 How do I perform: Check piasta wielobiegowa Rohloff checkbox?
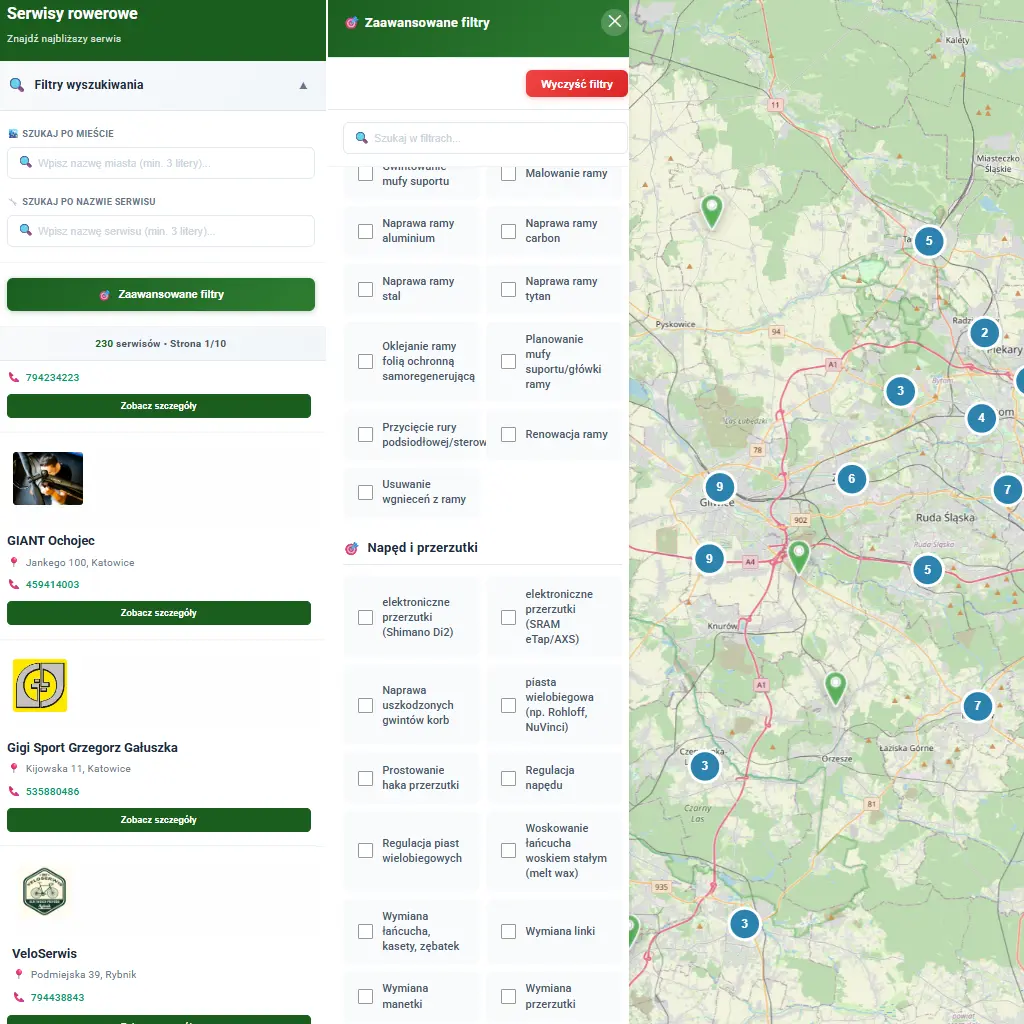coord(508,705)
